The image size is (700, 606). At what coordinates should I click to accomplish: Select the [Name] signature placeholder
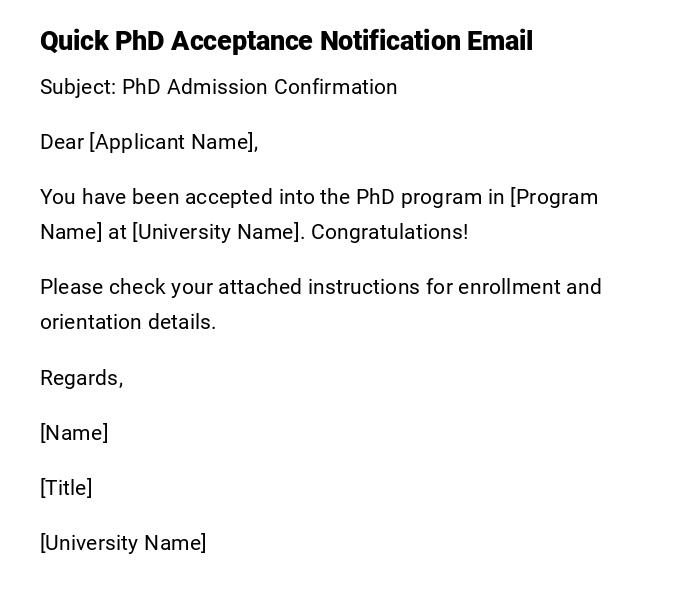click(x=74, y=433)
